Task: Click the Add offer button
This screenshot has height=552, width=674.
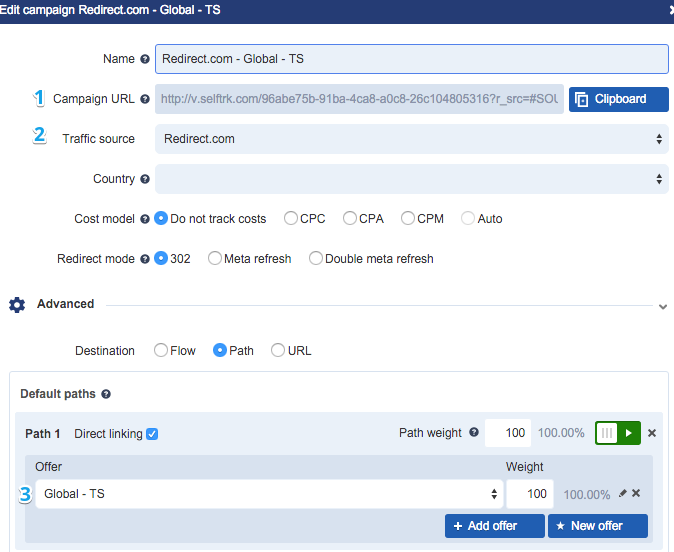Action: pyautogui.click(x=494, y=526)
